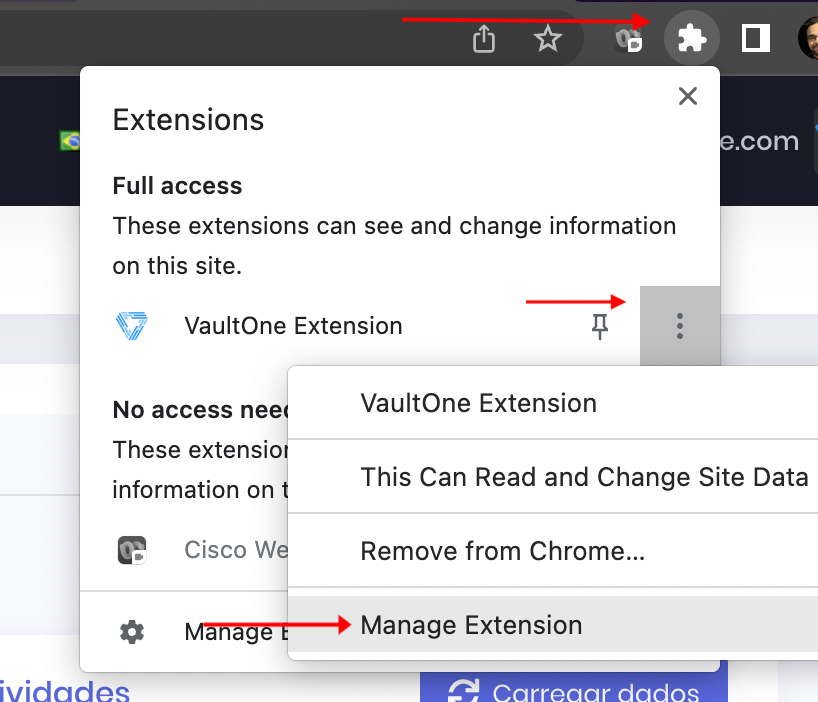Click the Extensions puzzle piece icon

click(692, 39)
